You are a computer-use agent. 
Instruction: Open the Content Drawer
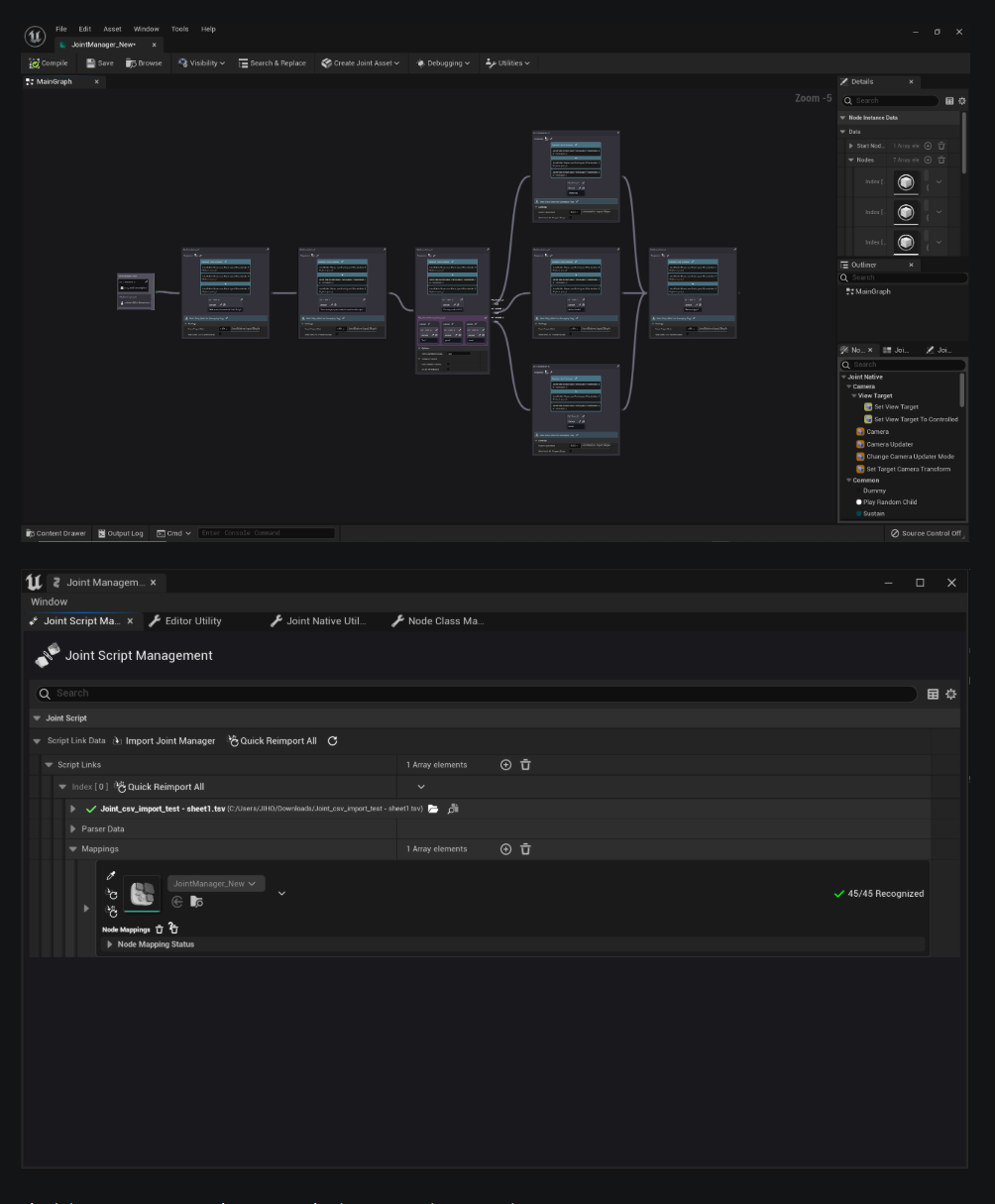(x=56, y=533)
